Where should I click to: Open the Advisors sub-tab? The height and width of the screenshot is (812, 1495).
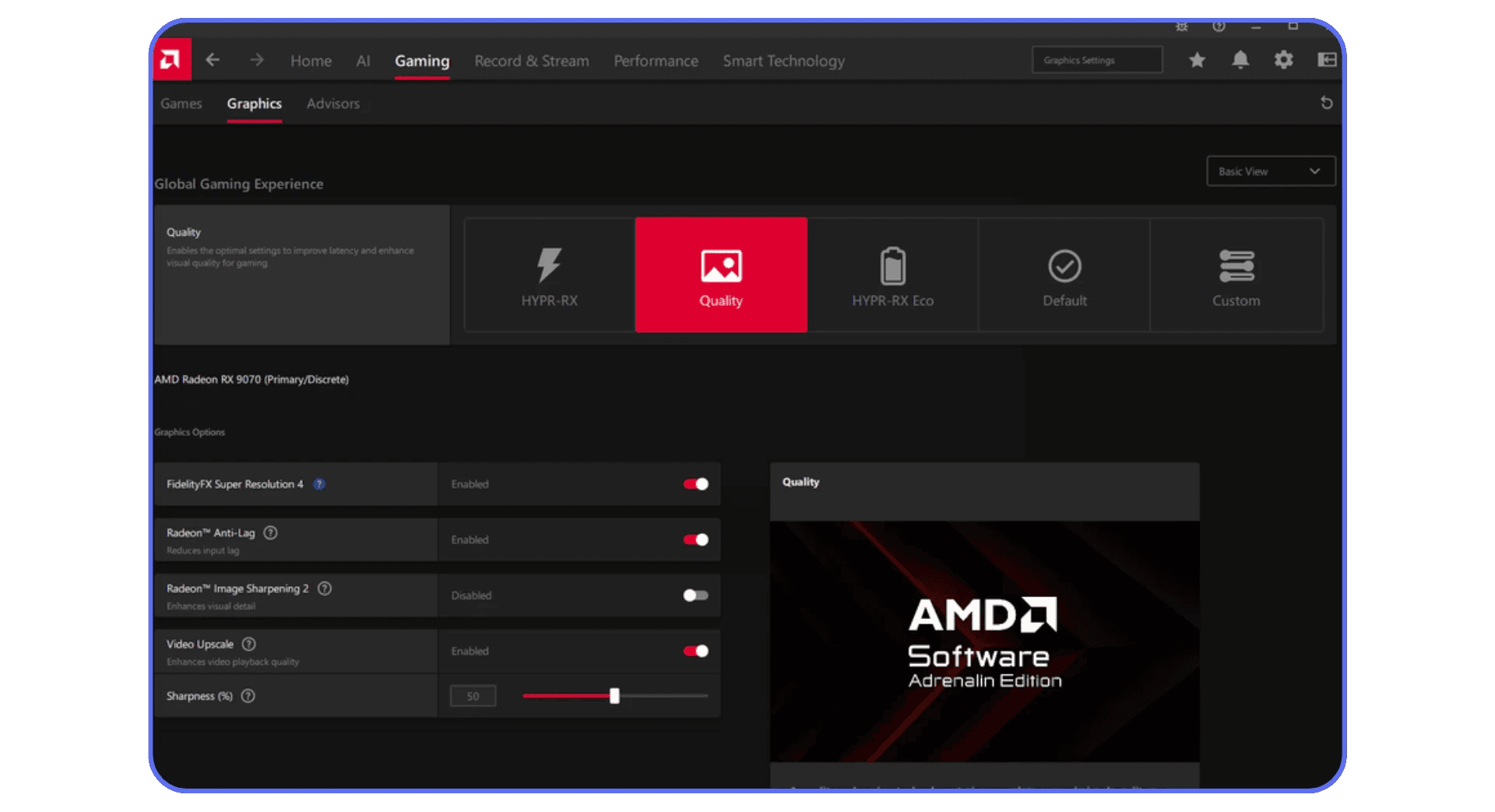coord(333,104)
